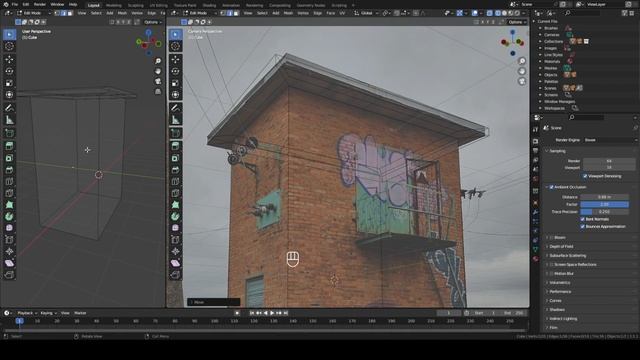
Task: Expand the Indirect Lighting panel
Action: coord(563,318)
